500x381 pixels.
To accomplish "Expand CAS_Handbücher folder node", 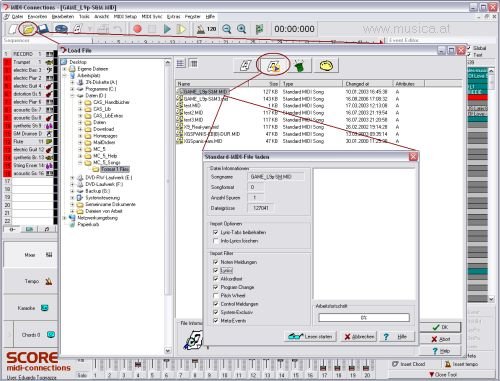I will [x=80, y=102].
